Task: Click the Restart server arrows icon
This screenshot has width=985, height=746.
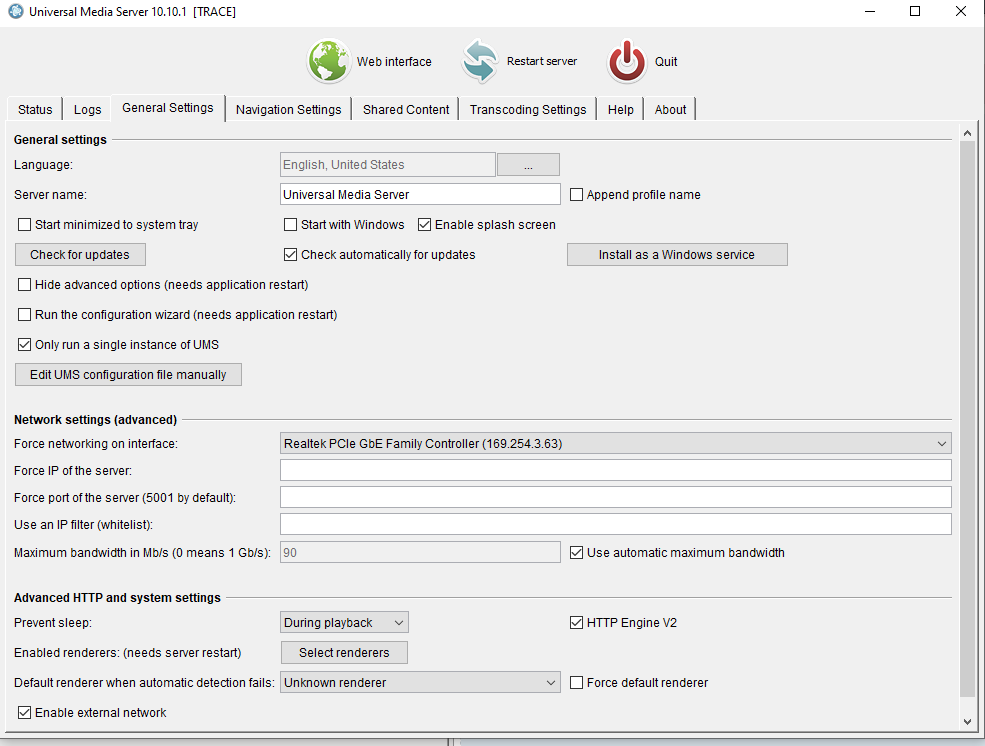Action: (480, 61)
